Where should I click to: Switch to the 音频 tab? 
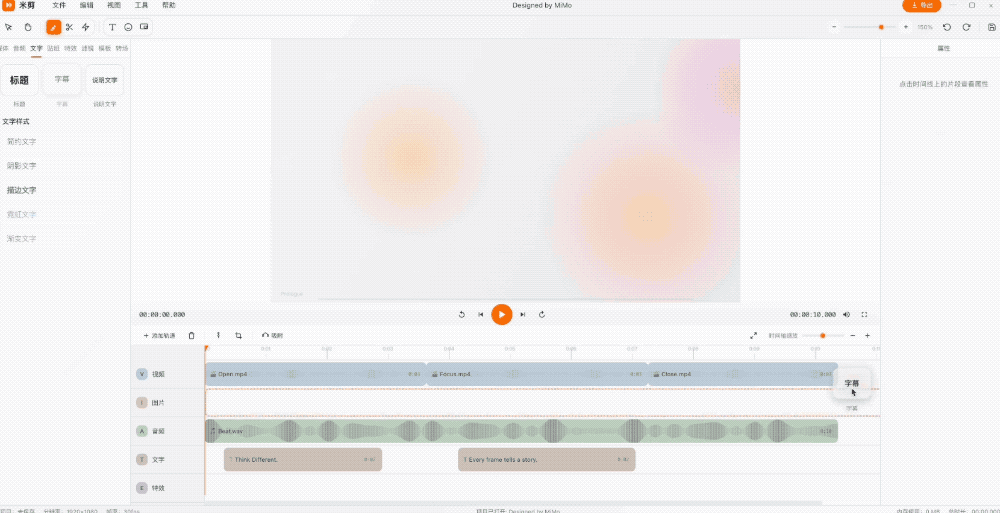coord(20,48)
